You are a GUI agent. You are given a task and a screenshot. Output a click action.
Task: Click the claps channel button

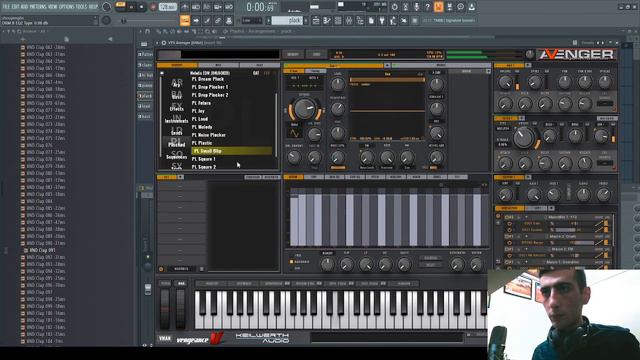pos(145,65)
